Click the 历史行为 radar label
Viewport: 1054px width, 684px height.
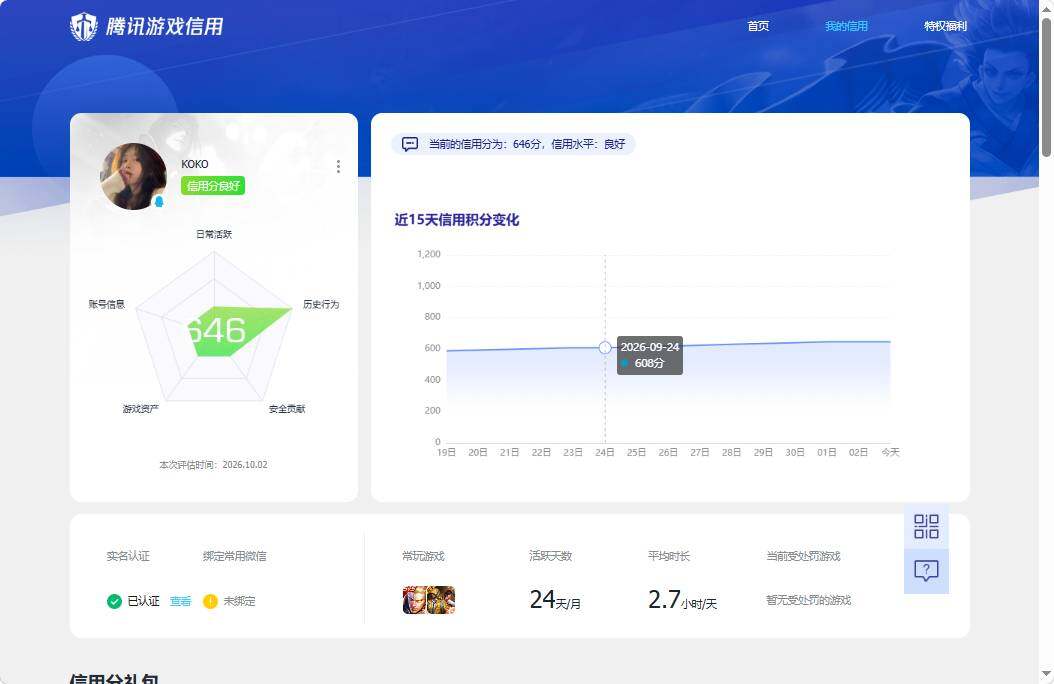[321, 304]
